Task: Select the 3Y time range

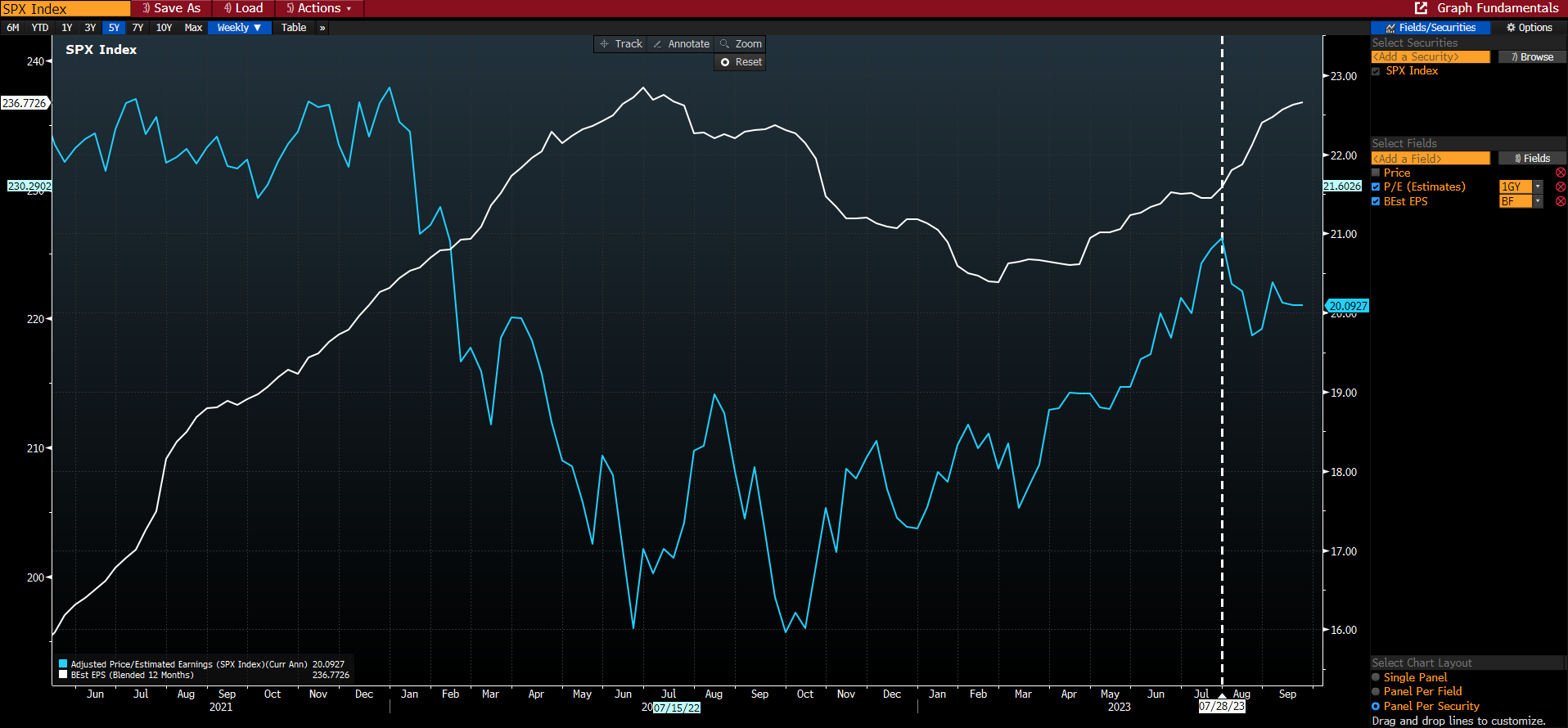Action: click(x=90, y=28)
